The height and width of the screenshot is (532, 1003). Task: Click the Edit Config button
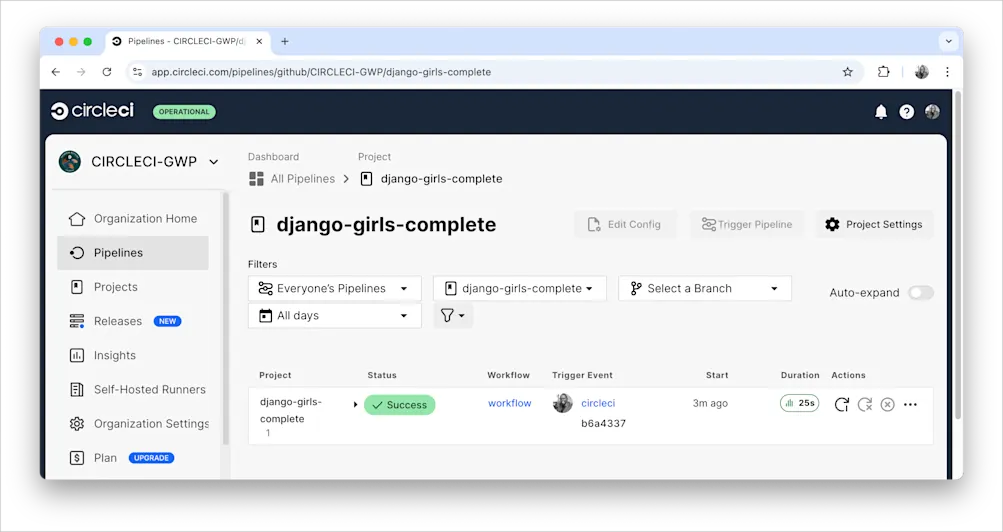click(x=625, y=224)
